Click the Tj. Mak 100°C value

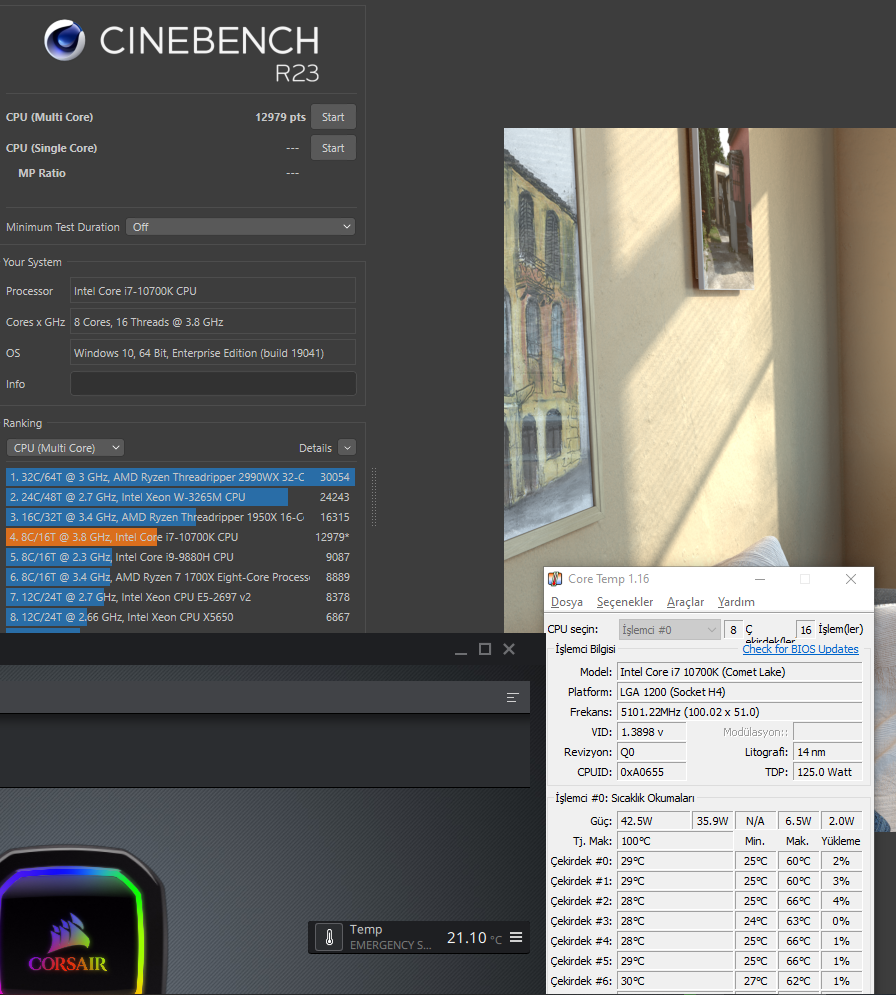[x=675, y=841]
